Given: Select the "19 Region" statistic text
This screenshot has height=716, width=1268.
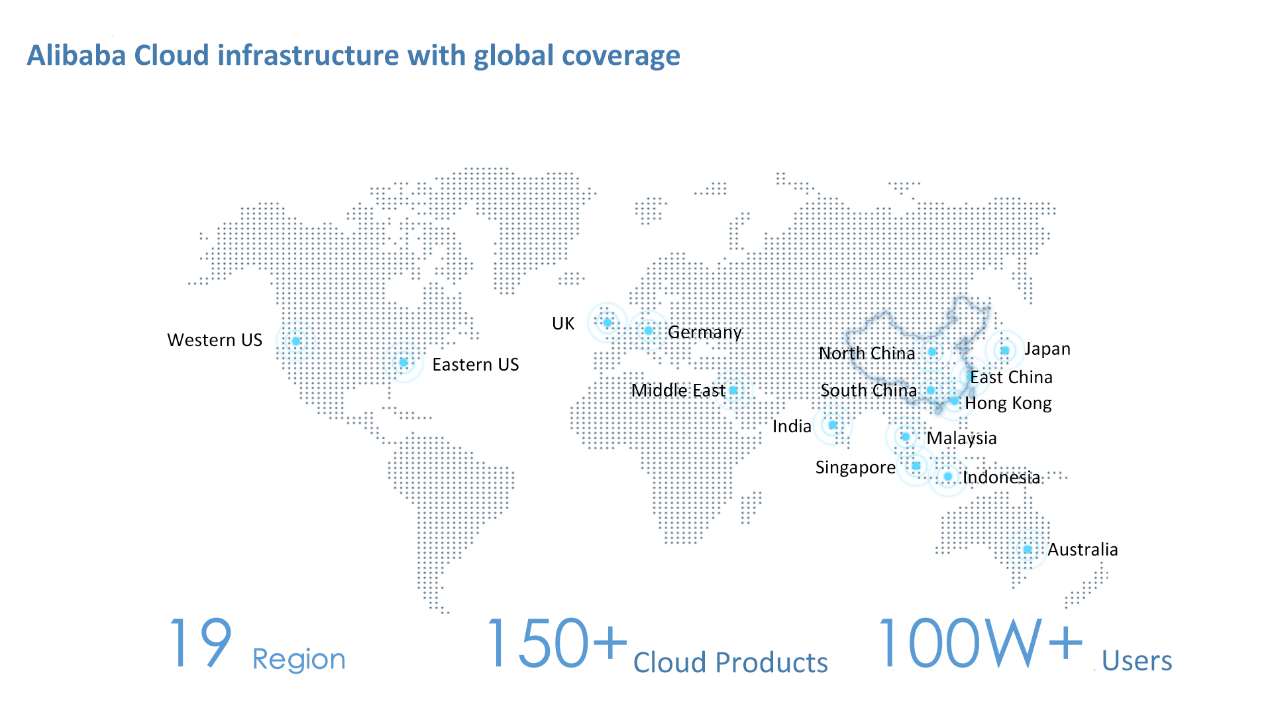Looking at the screenshot, I should (x=257, y=645).
